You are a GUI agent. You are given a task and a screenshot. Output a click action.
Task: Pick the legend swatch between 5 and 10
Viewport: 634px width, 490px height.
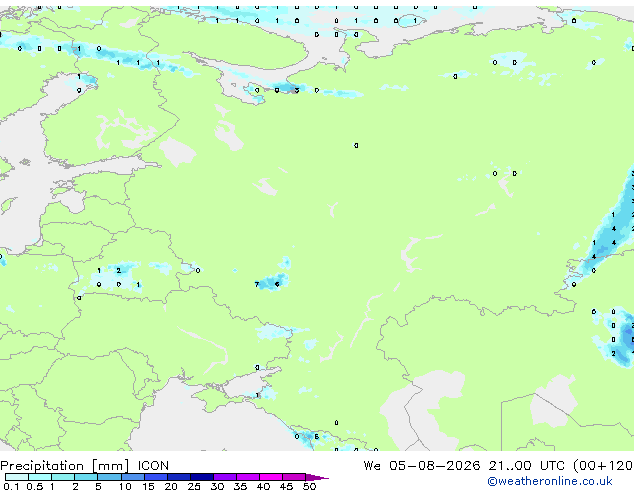tap(109, 477)
